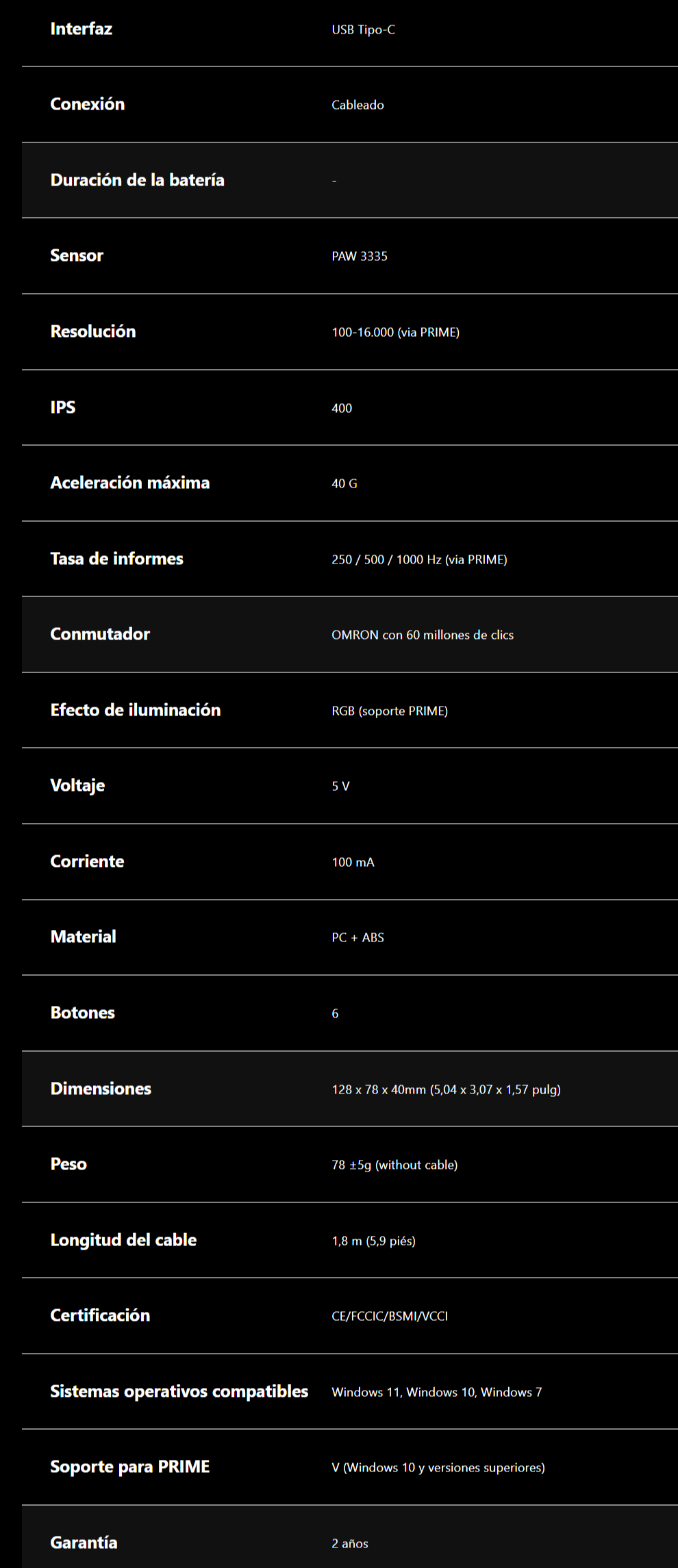Click the OMRON con 60 millones text

point(422,635)
